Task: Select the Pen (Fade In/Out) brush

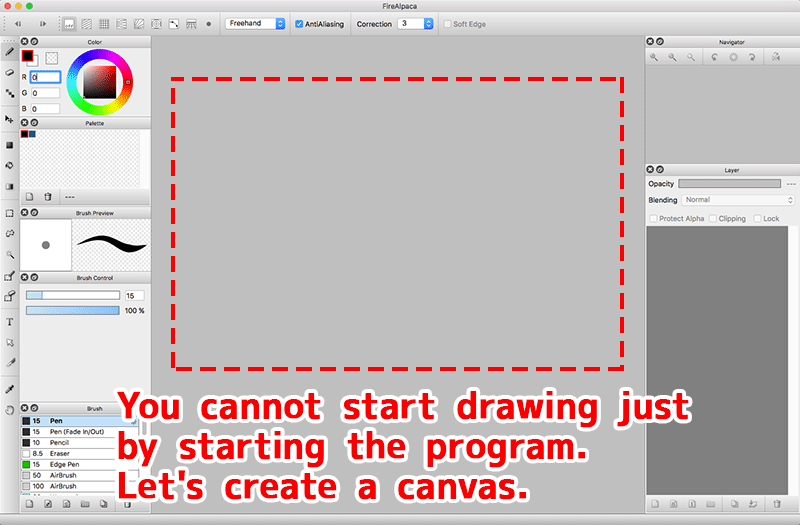Action: pyautogui.click(x=79, y=432)
